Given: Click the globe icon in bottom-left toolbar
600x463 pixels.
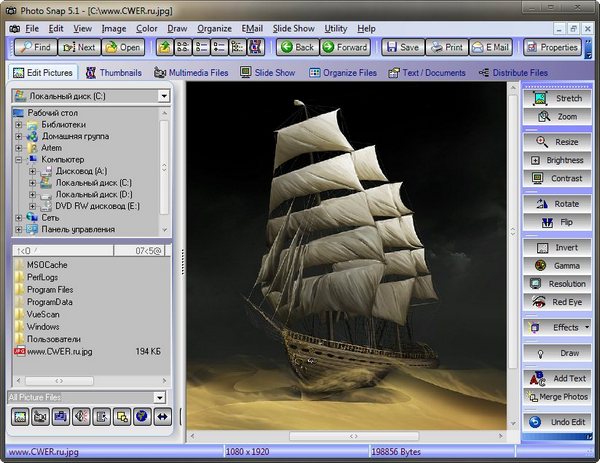Looking at the screenshot, I should (142, 416).
